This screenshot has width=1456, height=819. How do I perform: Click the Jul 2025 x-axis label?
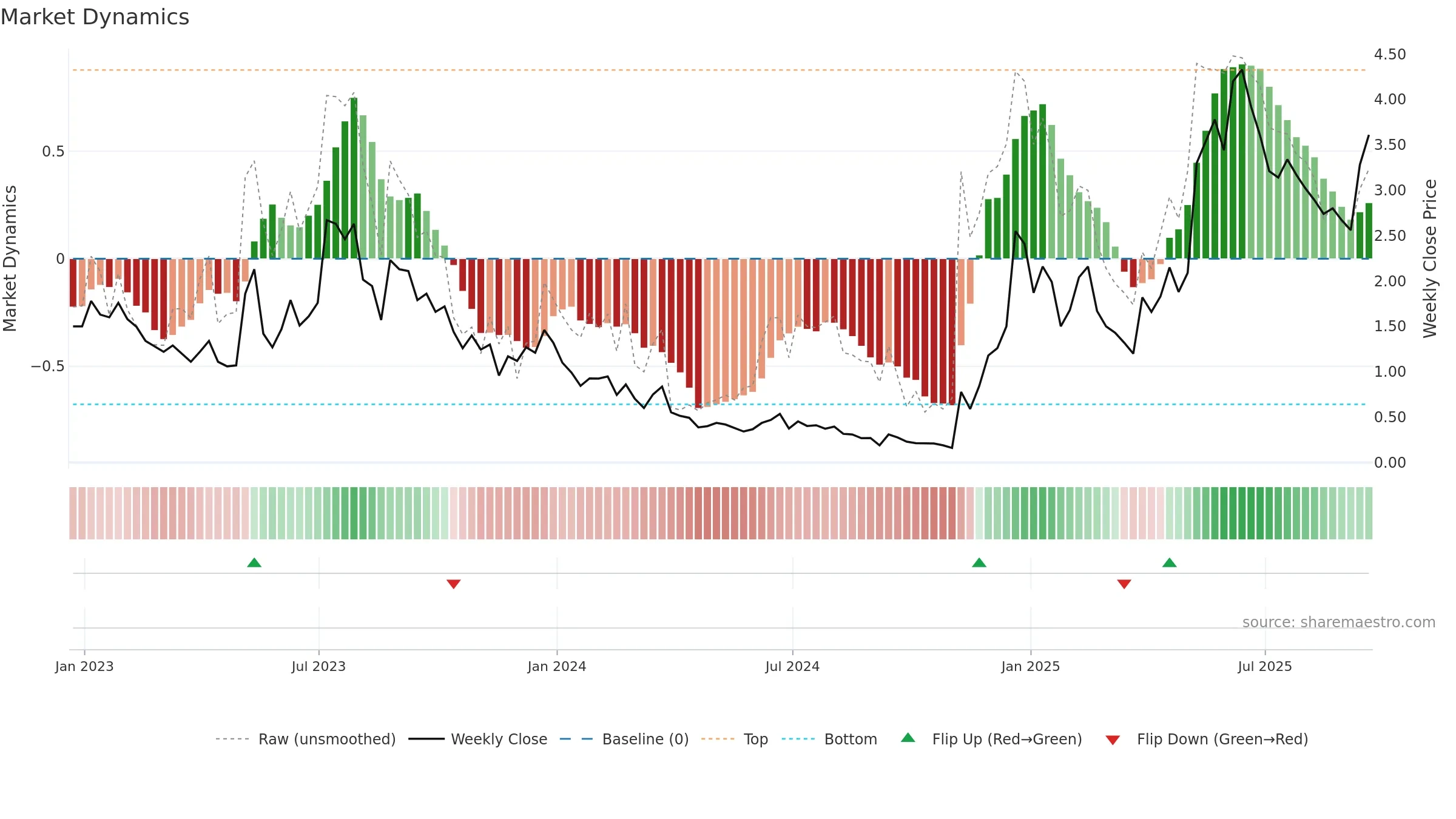(x=1265, y=666)
